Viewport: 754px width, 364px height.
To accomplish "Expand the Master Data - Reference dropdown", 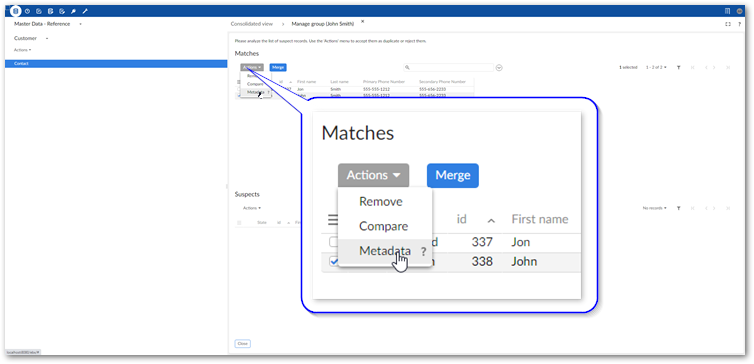I will [x=80, y=24].
